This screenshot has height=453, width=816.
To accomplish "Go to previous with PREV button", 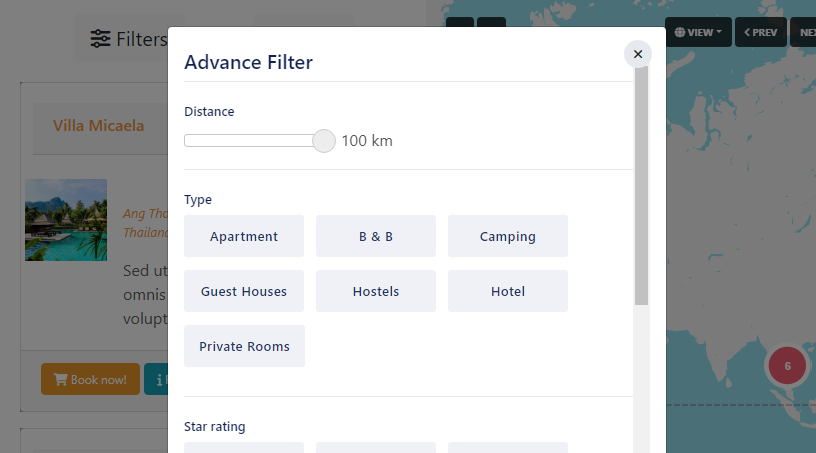I will [761, 32].
